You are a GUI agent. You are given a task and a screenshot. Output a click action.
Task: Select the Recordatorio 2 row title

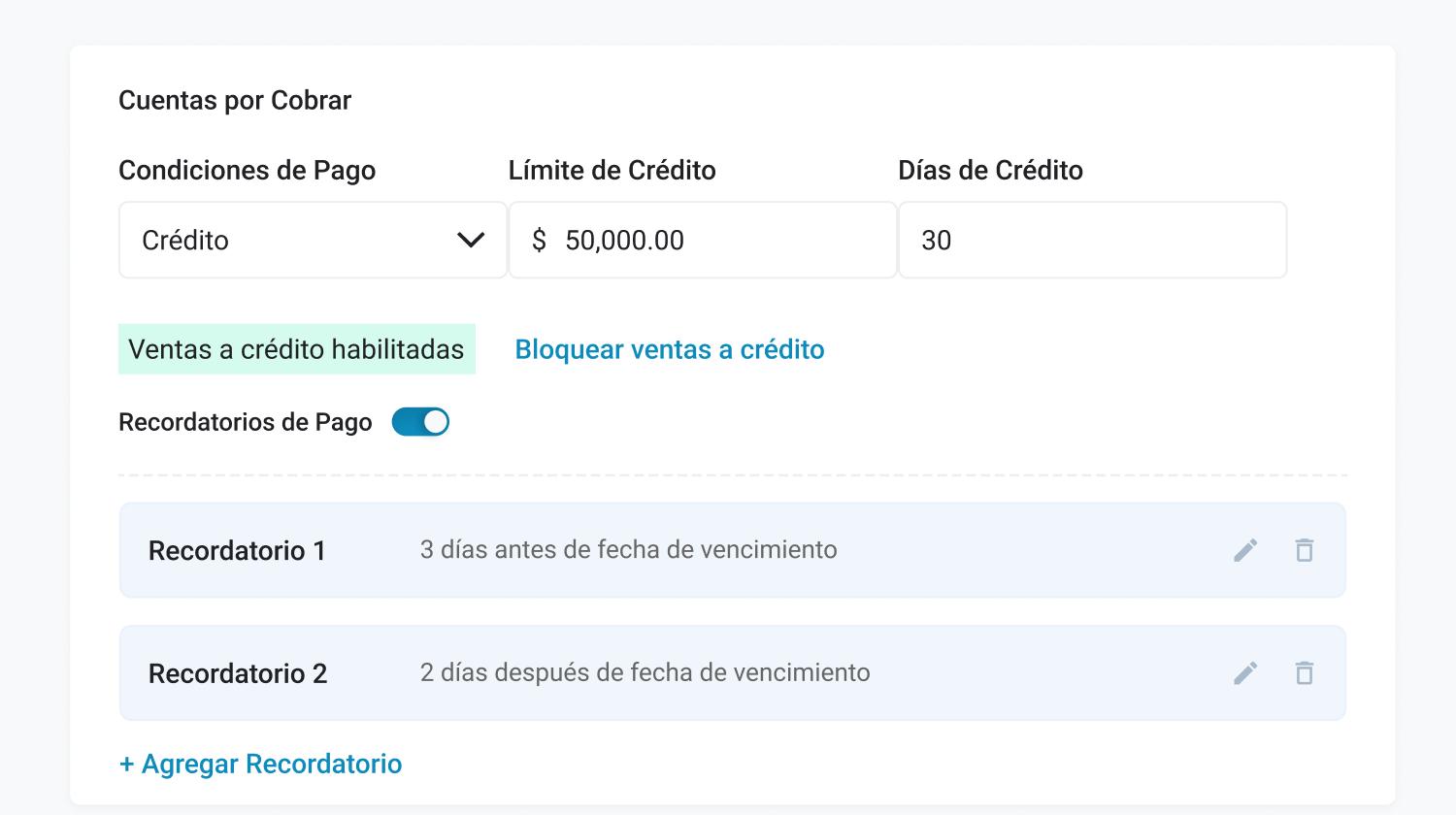coord(238,673)
